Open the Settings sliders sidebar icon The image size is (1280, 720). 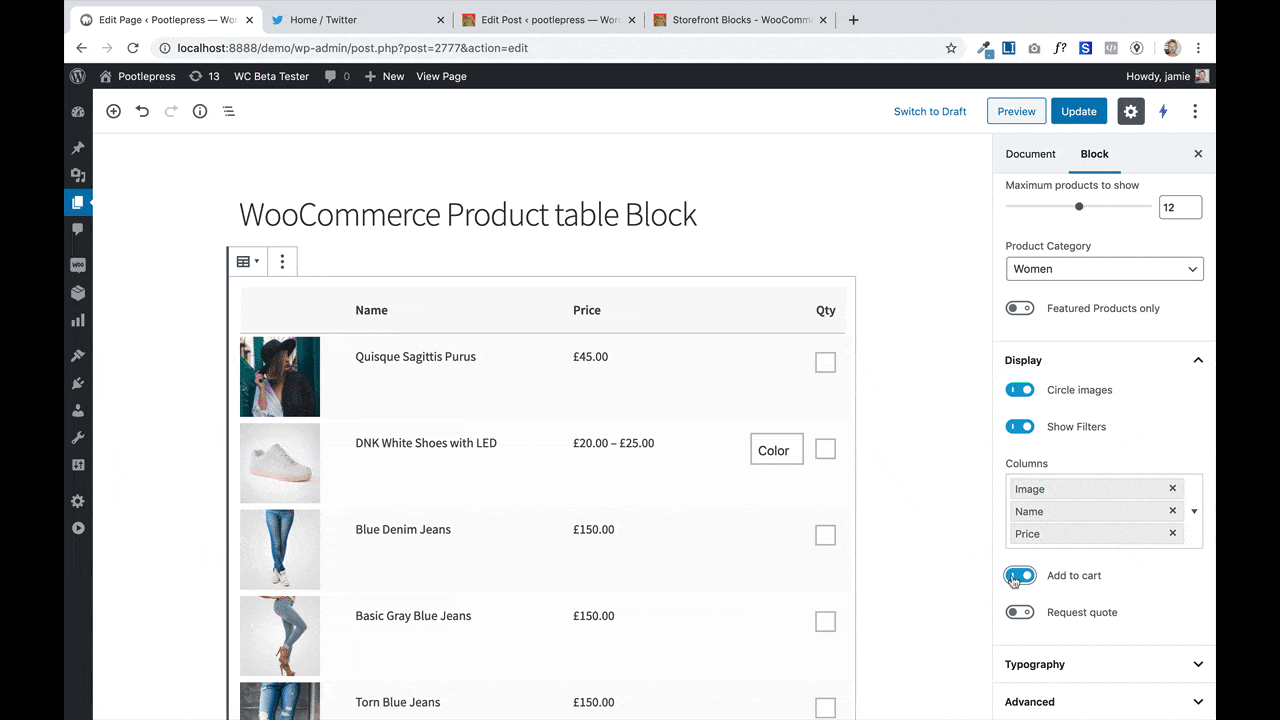(x=78, y=465)
